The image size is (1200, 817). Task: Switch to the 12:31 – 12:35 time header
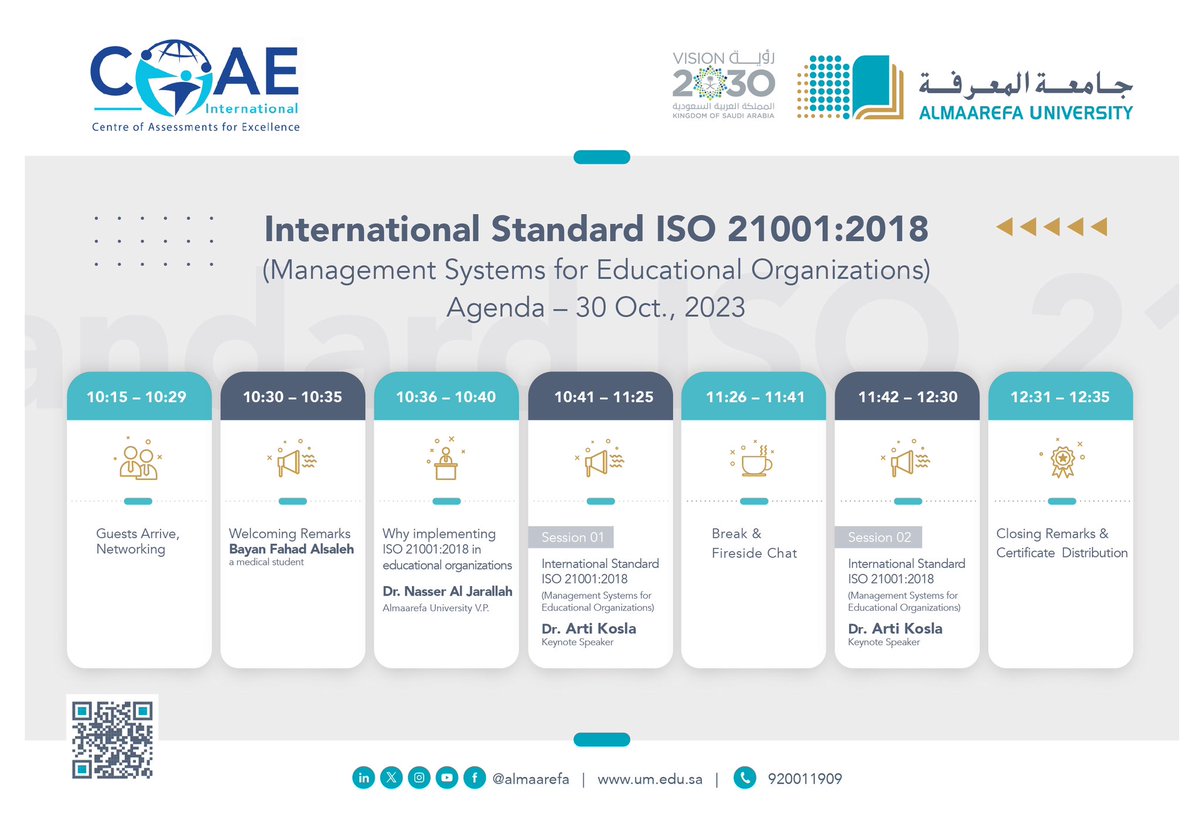pos(1060,396)
